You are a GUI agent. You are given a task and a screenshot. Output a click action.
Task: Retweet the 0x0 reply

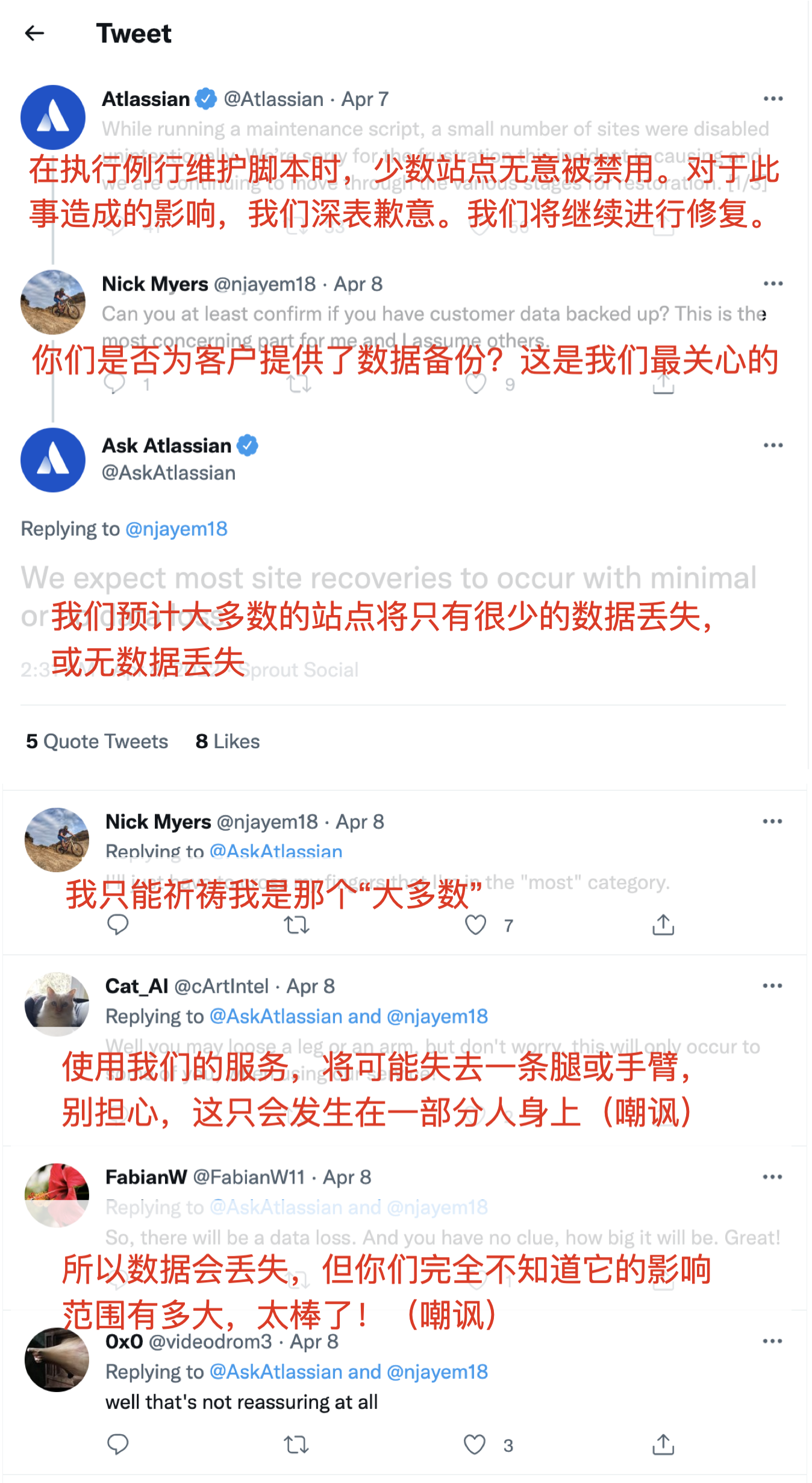point(296,1444)
